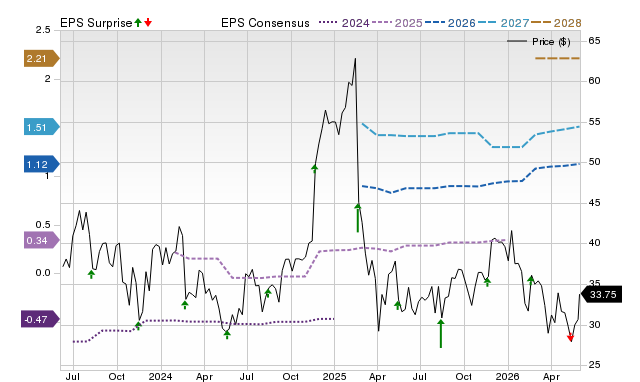This screenshot has width=640, height=382.
Task: Click the 2.5 label on the EPS axis
Action: click(43, 30)
